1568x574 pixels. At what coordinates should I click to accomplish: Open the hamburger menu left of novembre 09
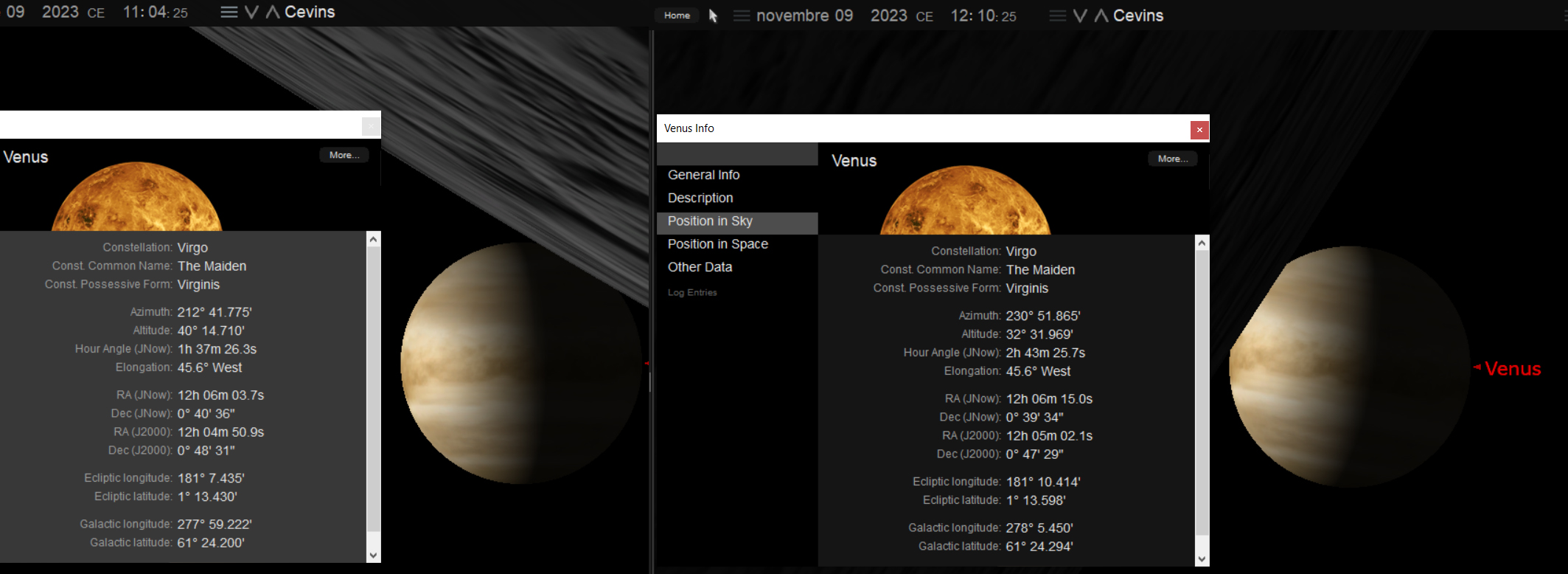(741, 15)
